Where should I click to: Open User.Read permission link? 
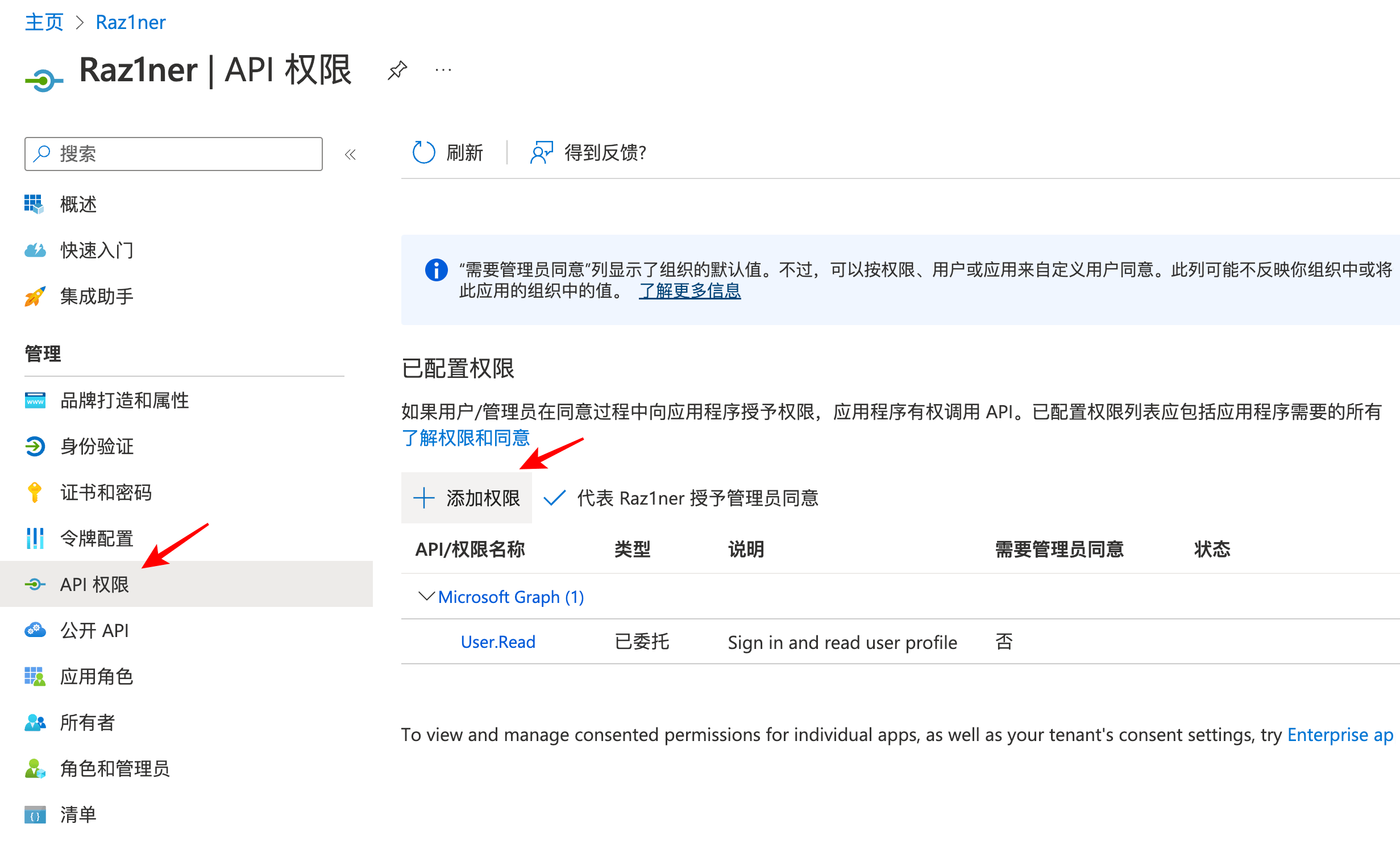[498, 642]
